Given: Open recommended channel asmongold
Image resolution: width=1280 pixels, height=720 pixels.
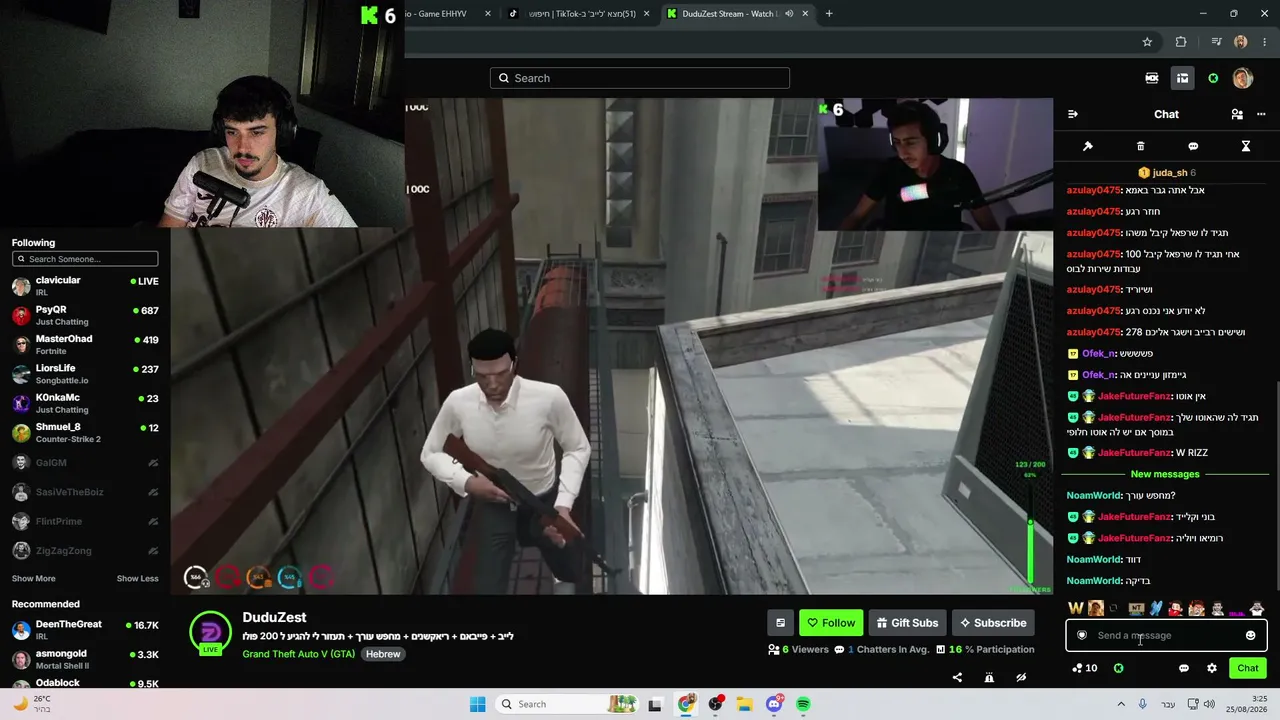Looking at the screenshot, I should coord(85,659).
